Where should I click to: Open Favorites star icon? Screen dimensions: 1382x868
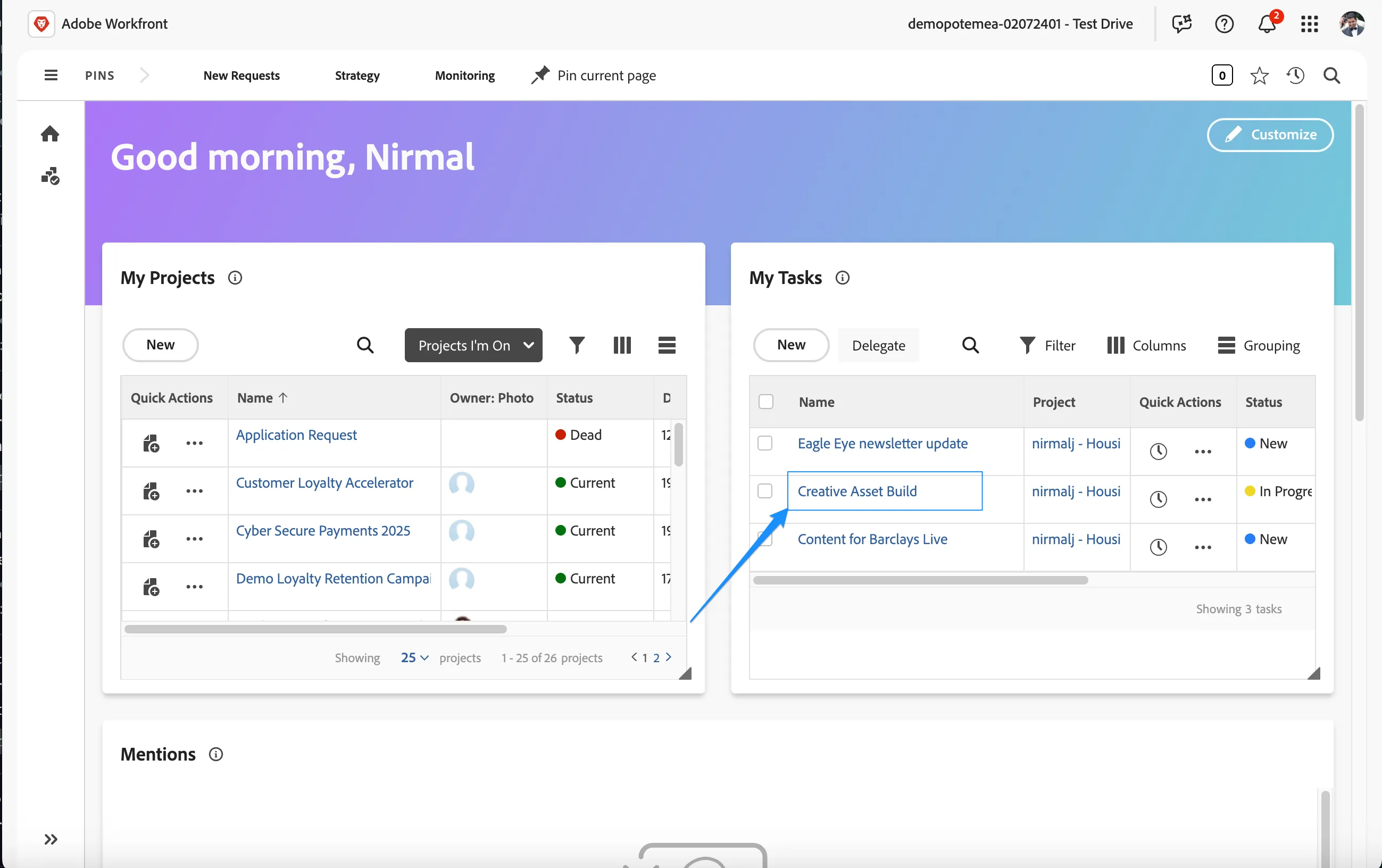pyautogui.click(x=1259, y=76)
